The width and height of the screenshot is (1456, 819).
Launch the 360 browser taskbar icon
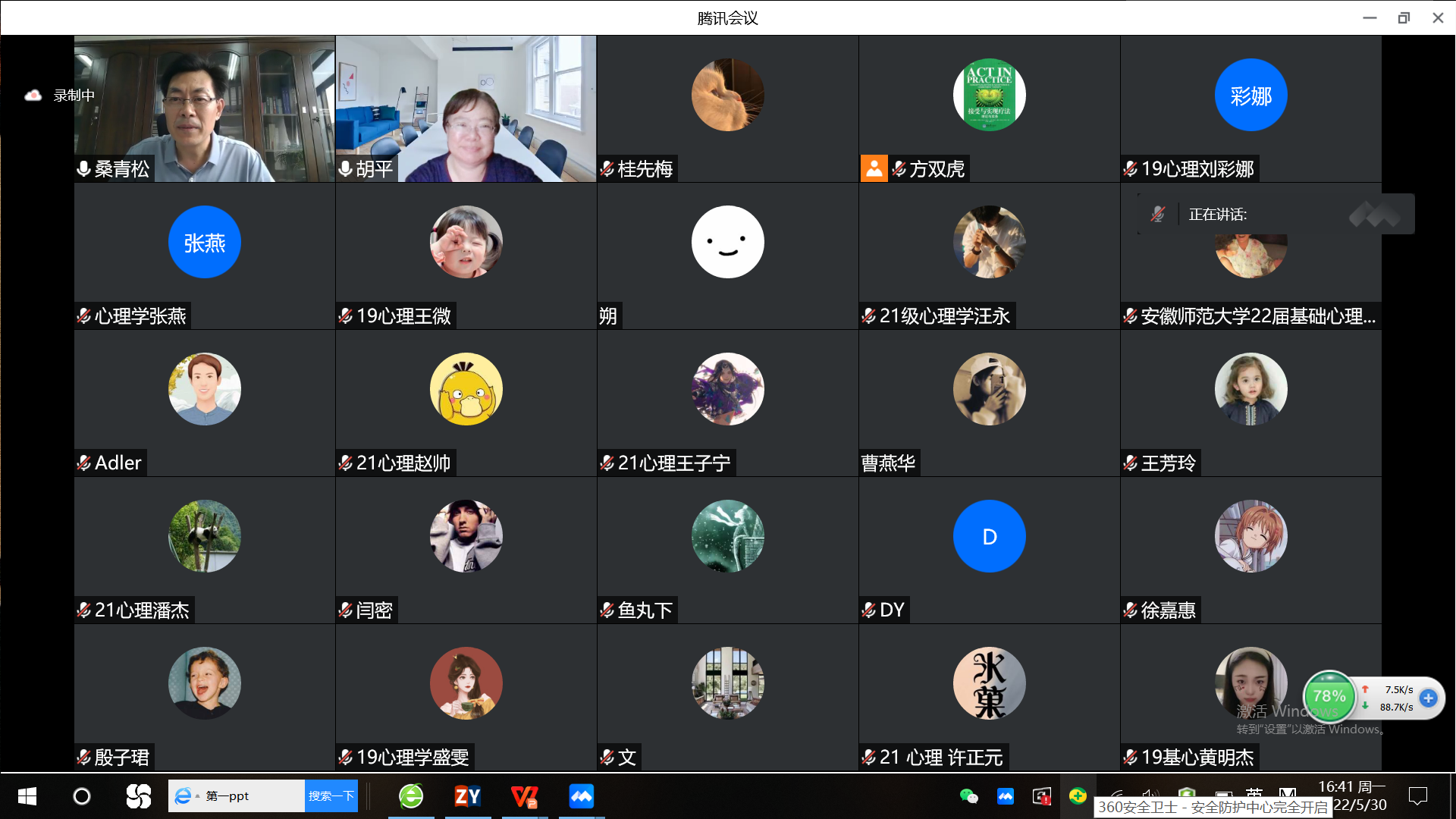click(411, 796)
